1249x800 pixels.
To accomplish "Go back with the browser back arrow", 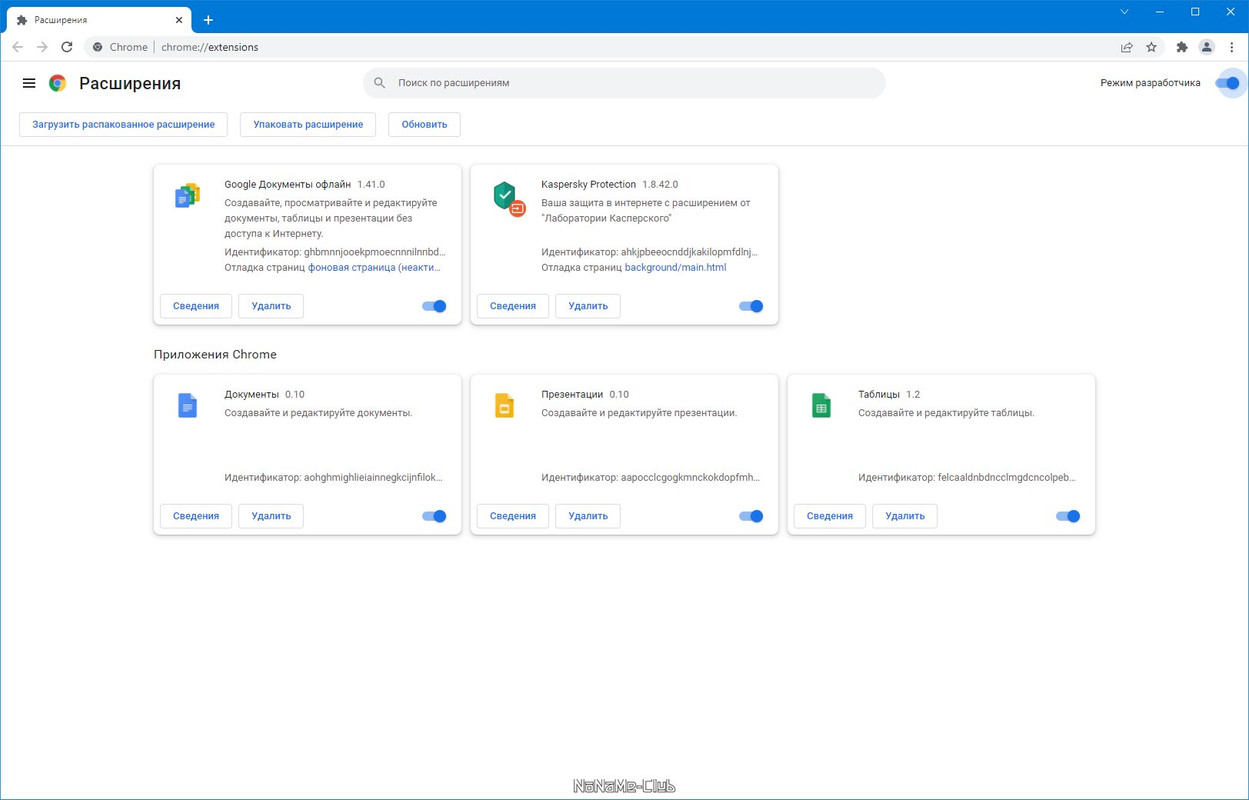I will point(17,47).
